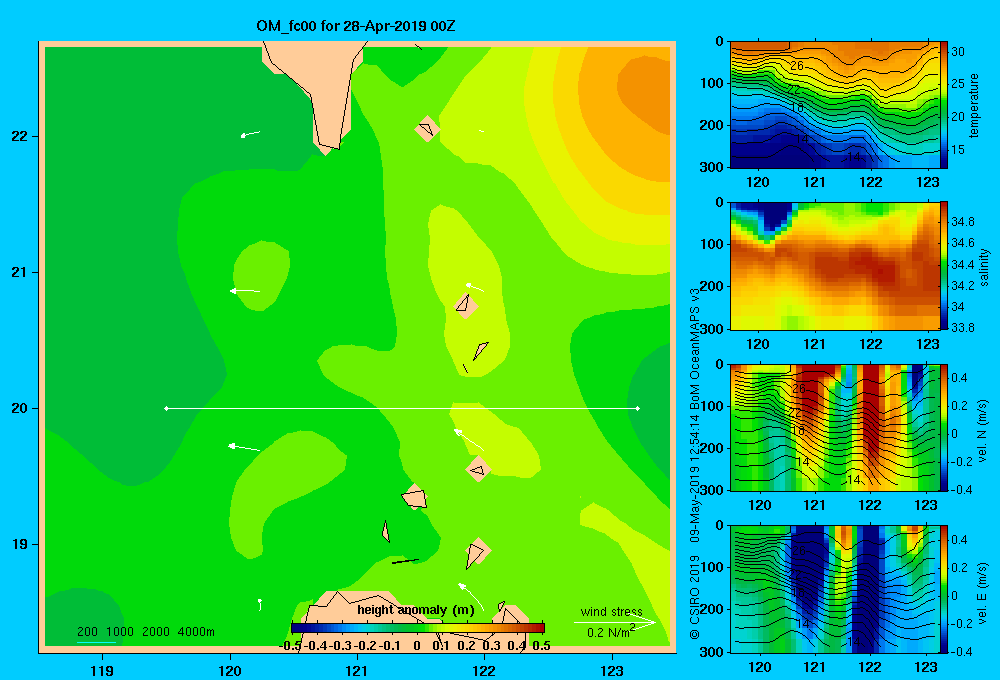The image size is (1000, 680).
Task: Click the "vel. E (m/s)" label
Action: 982,593
